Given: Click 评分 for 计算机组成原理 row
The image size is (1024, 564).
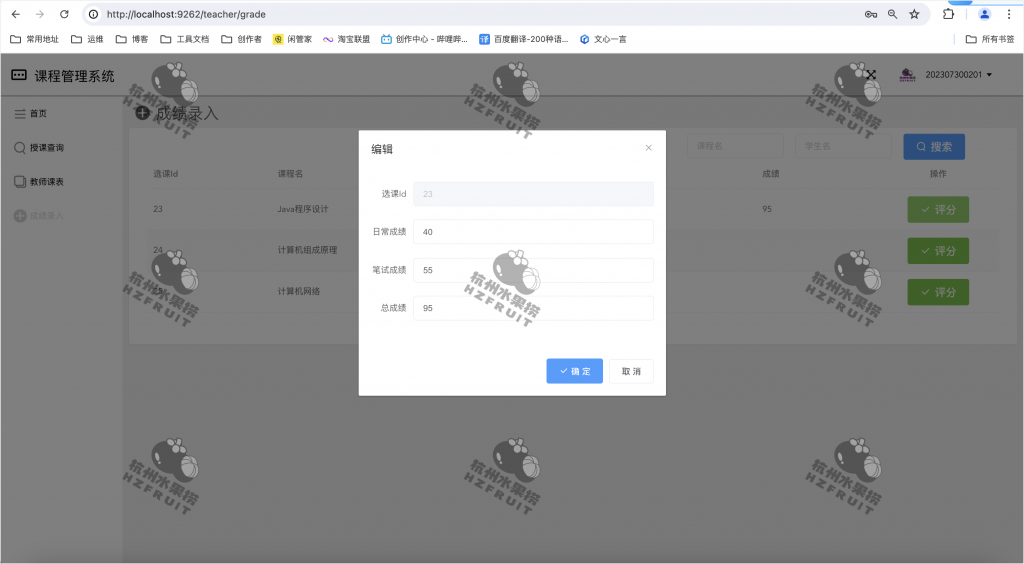Looking at the screenshot, I should pyautogui.click(x=938, y=251).
